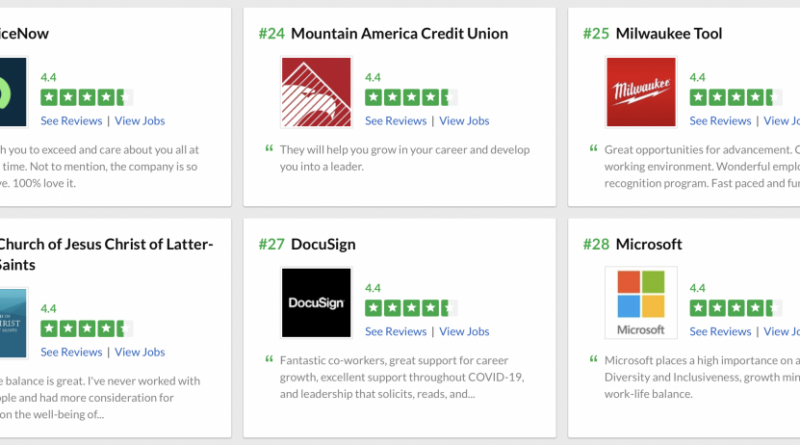Click the #28 Microsoft company heading
This screenshot has width=800, height=445.
[632, 244]
